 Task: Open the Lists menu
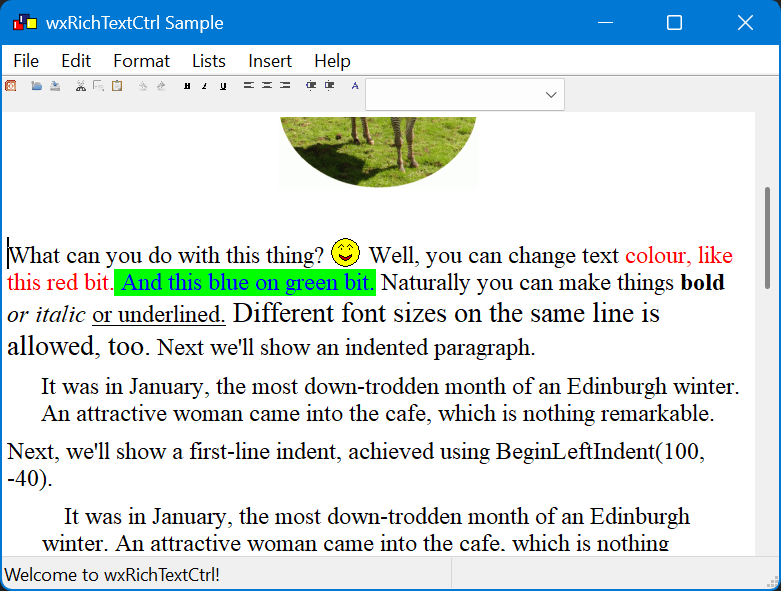[209, 61]
